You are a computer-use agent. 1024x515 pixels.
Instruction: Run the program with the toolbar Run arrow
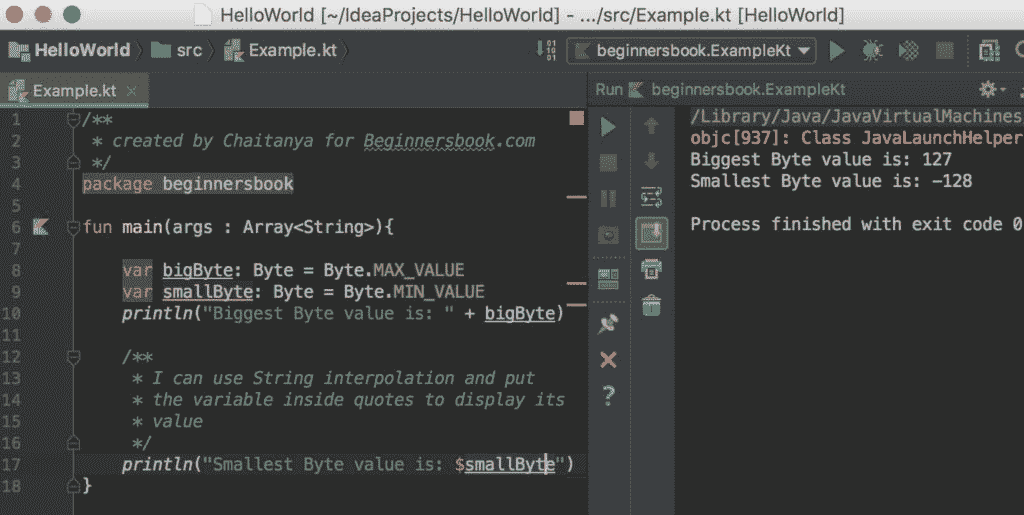tap(837, 50)
